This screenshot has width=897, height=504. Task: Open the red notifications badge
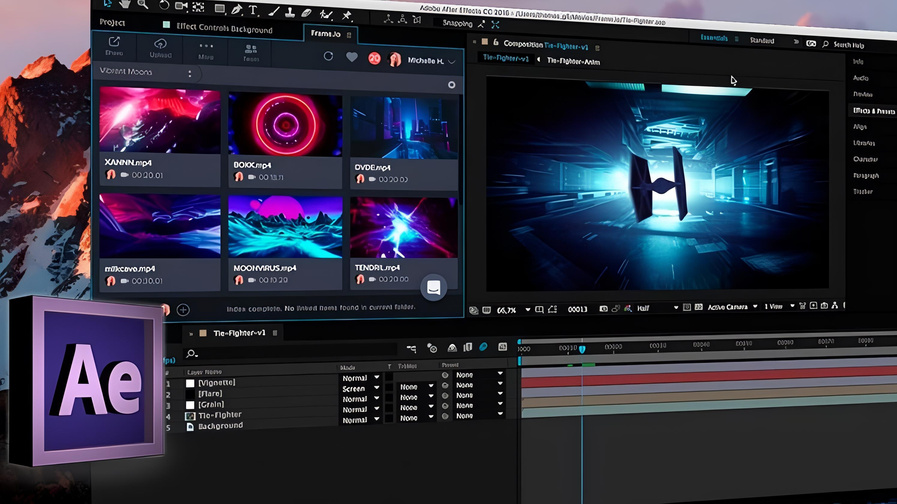374,58
